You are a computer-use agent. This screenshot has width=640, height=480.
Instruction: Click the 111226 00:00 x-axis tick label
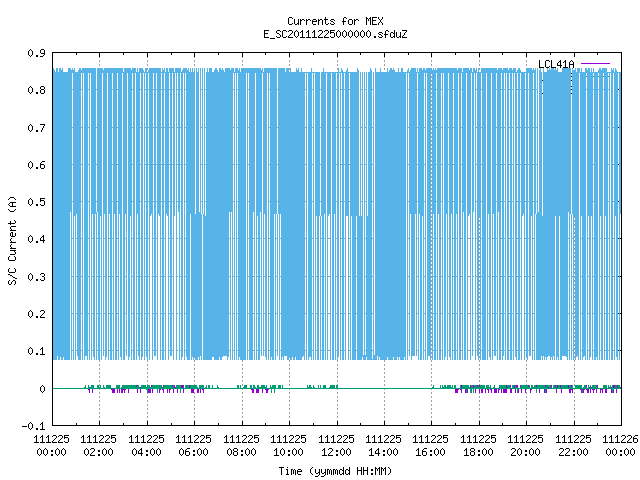point(620,446)
